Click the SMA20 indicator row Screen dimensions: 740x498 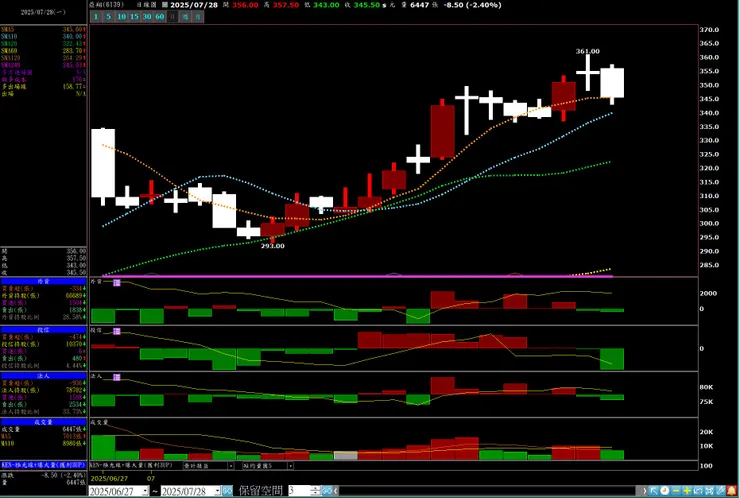[x=43, y=43]
